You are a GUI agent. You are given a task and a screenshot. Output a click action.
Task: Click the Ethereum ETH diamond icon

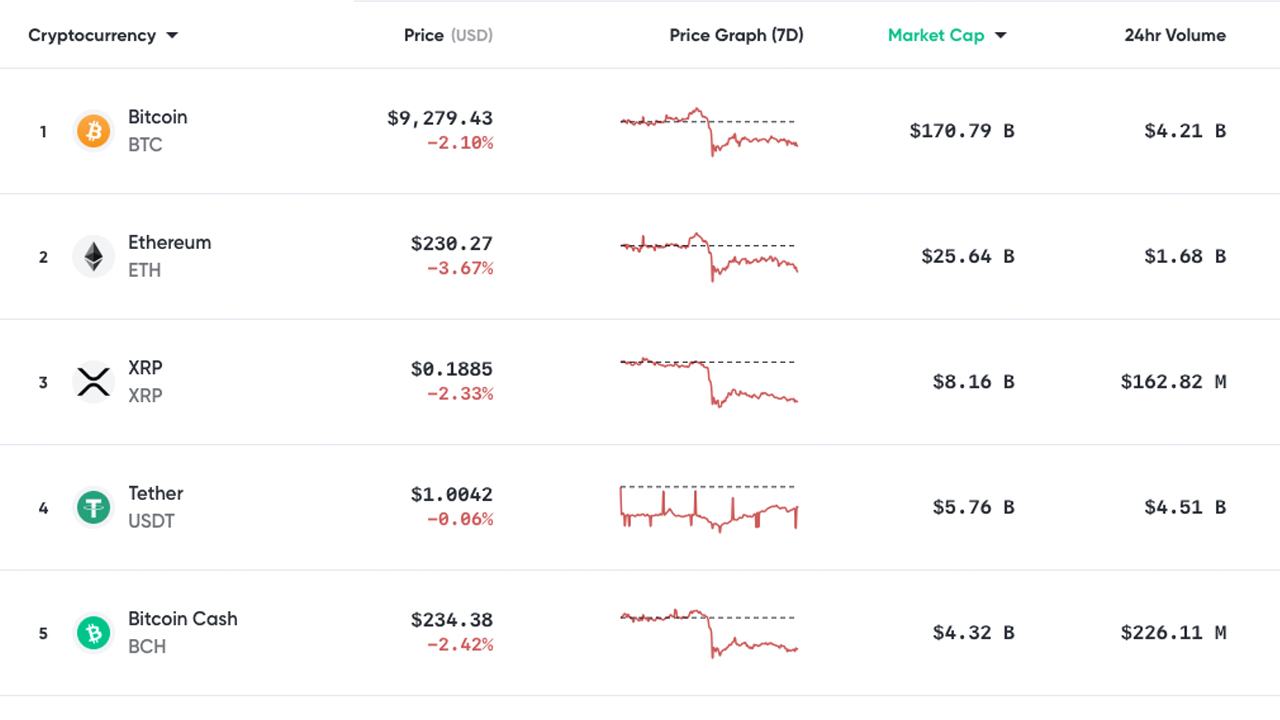click(x=93, y=256)
